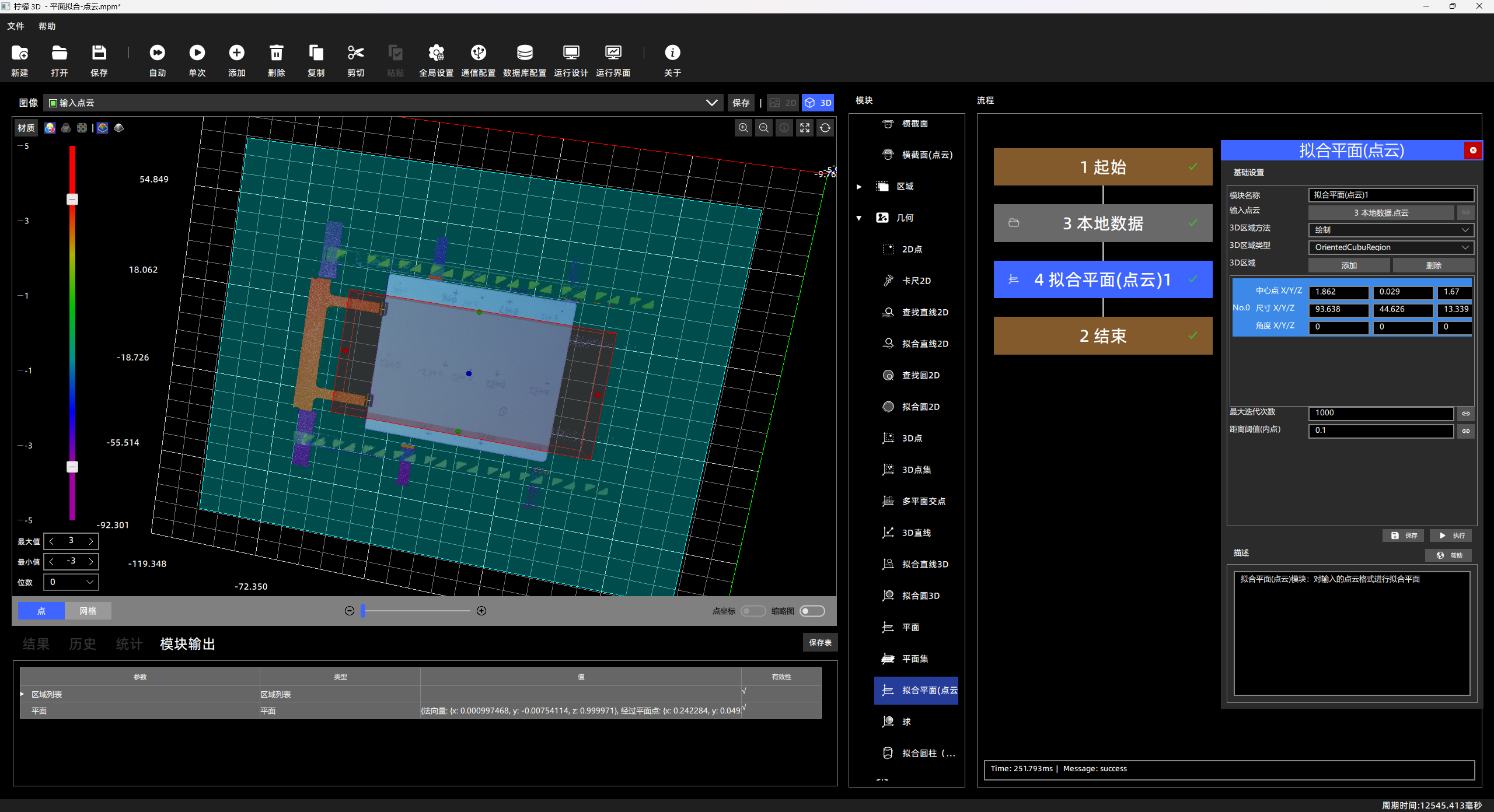Screen dimensions: 1494x812
Task: Open the 帮助 menu
Action: click(x=47, y=26)
